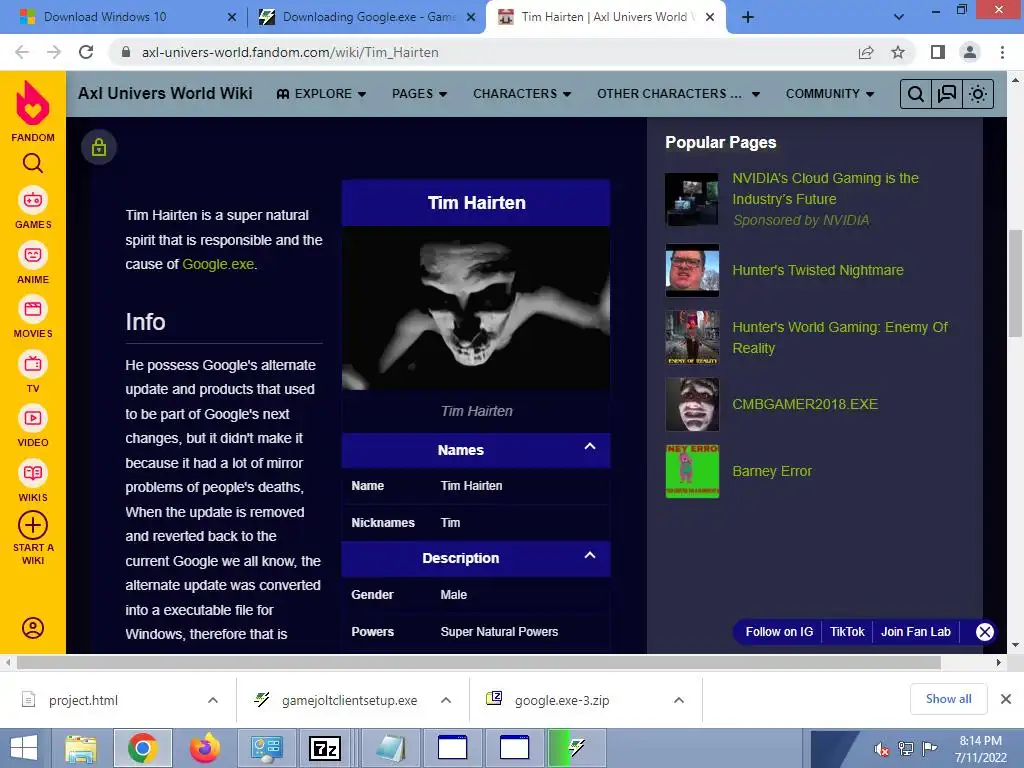Image resolution: width=1024 pixels, height=768 pixels.
Task: Open google.exe-3.zip download options arrow
Action: tap(679, 700)
